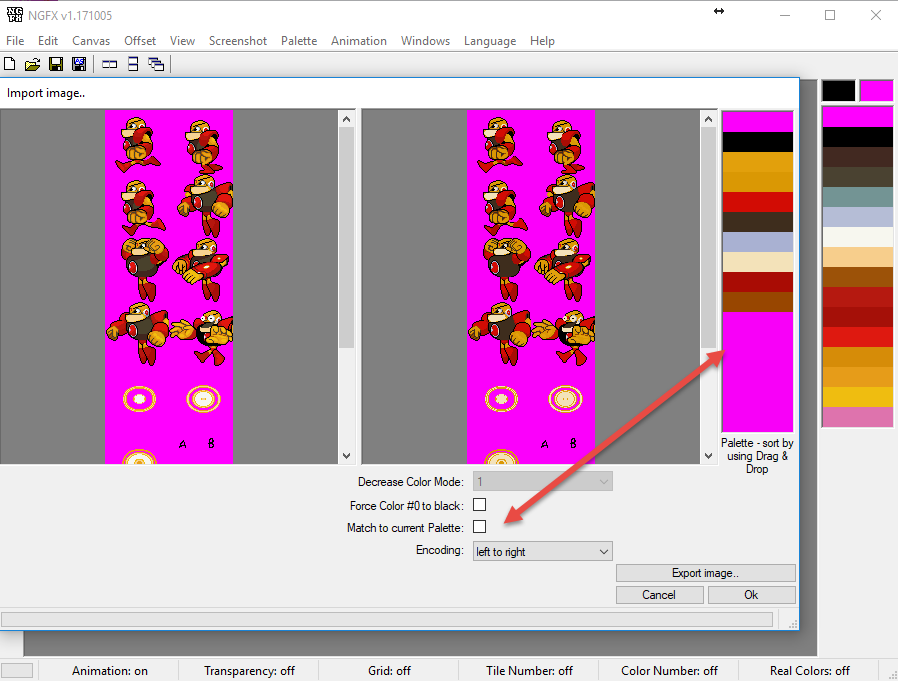This screenshot has height=681, width=898.
Task: Check Match to current Palette box
Action: (x=480, y=527)
